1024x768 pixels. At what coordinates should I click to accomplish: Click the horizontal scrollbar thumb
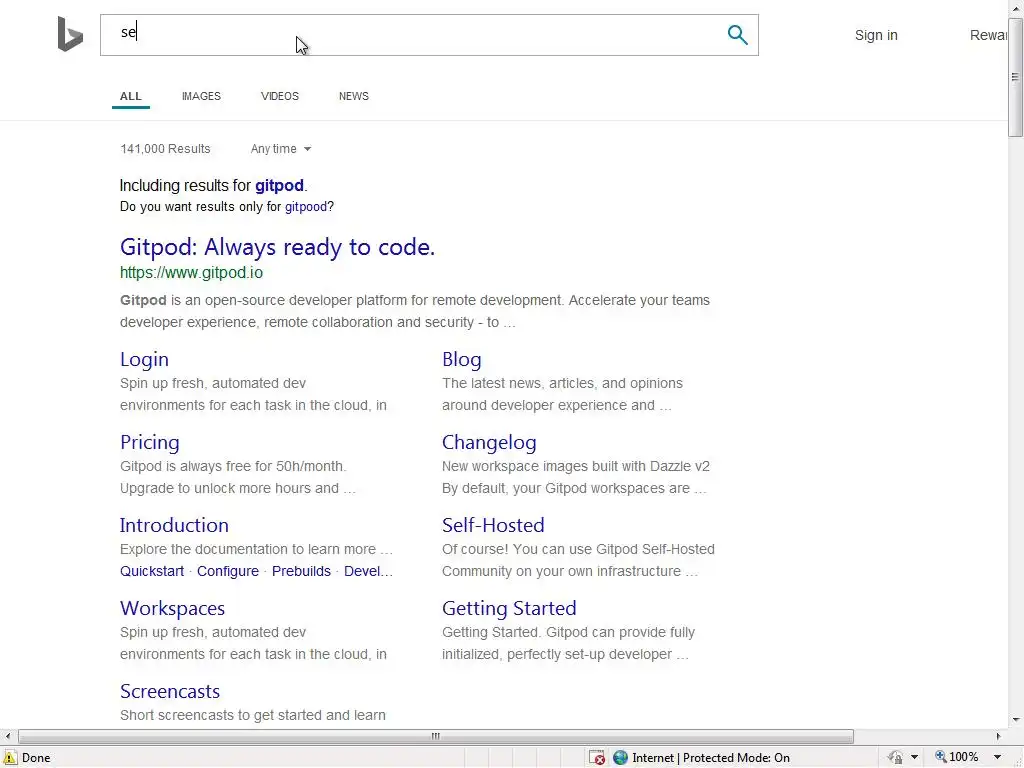coord(436,737)
